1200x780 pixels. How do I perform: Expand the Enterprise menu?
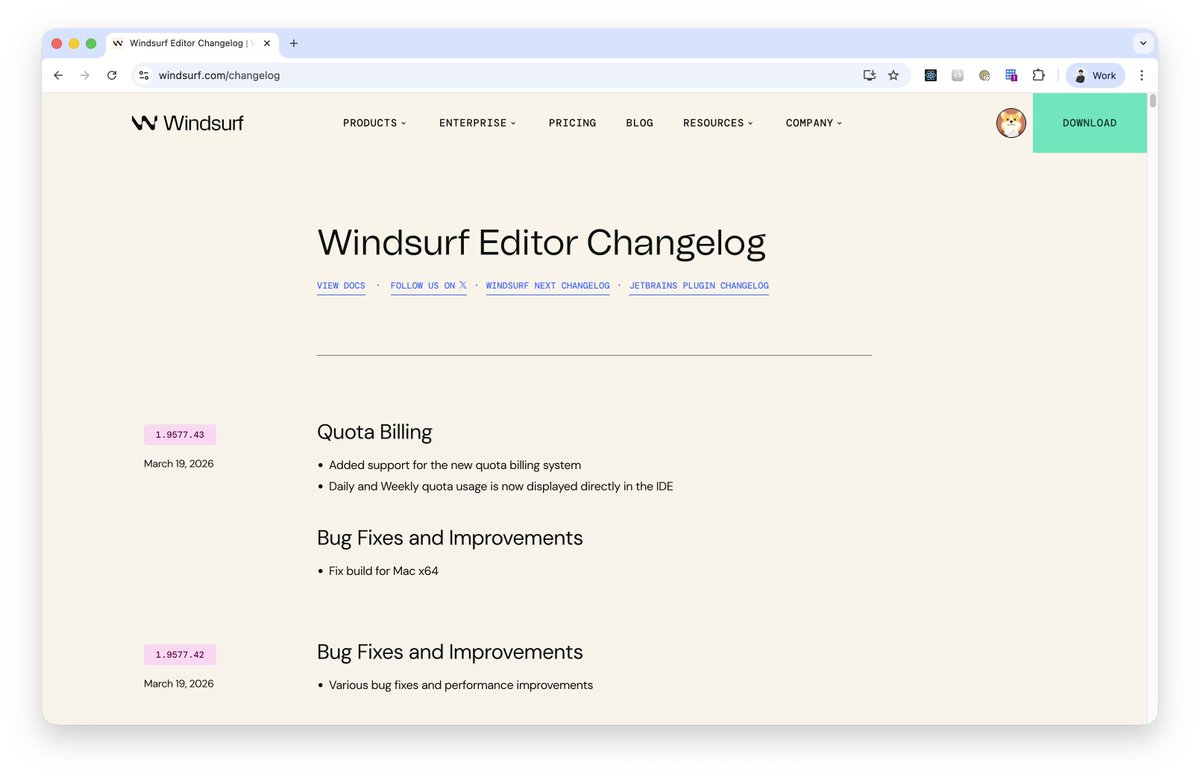pyautogui.click(x=478, y=123)
